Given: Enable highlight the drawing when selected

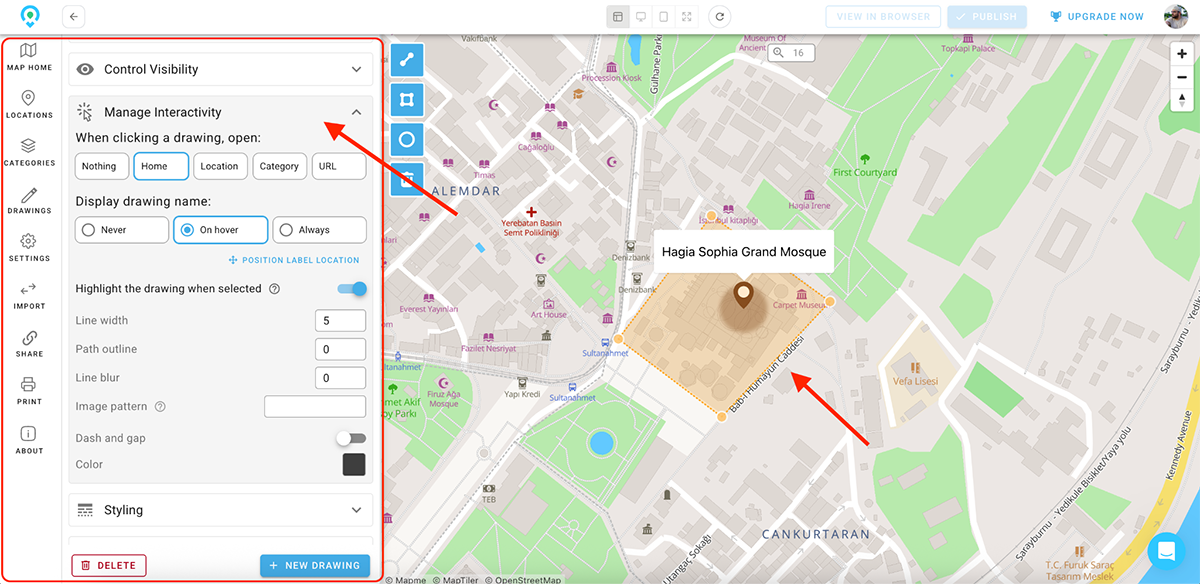Looking at the screenshot, I should 351,288.
